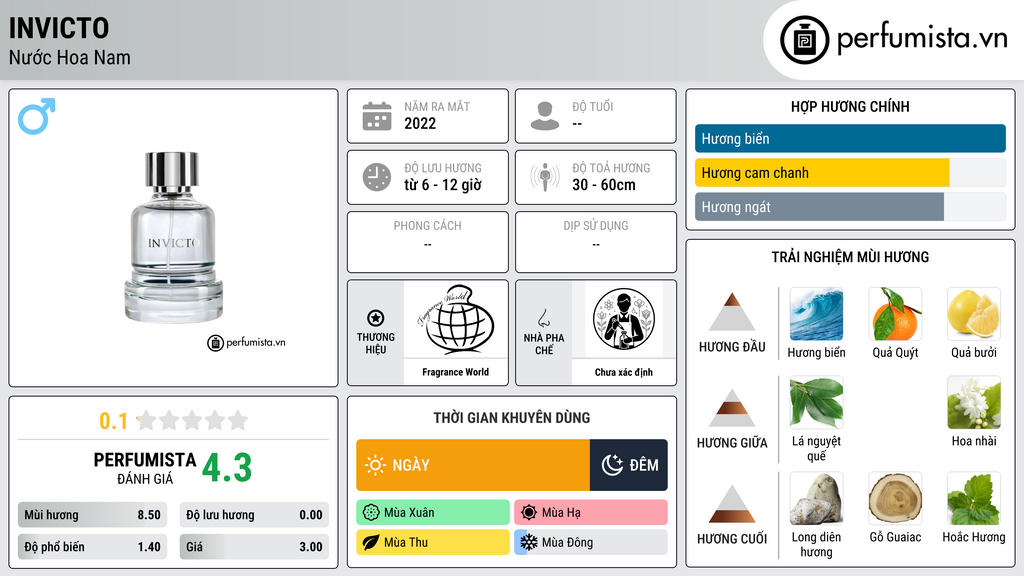Click the Long diên hương ambergris image
1024x576 pixels.
point(816,499)
